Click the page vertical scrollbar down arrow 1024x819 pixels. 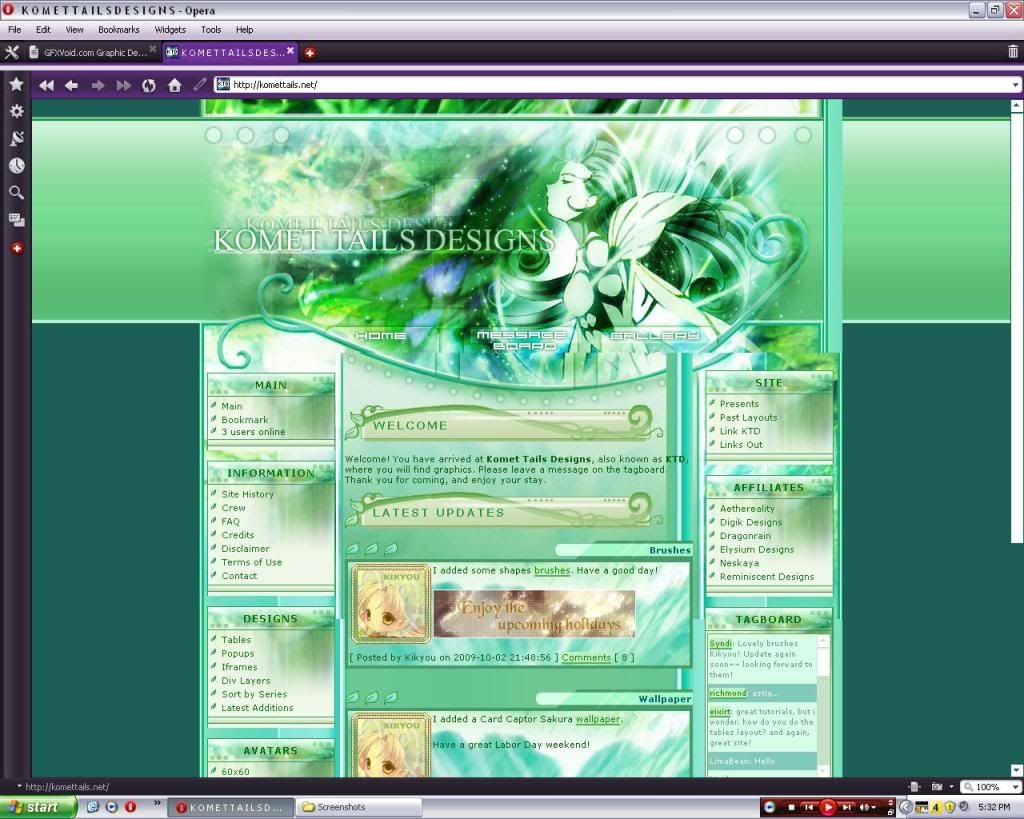point(1017,770)
